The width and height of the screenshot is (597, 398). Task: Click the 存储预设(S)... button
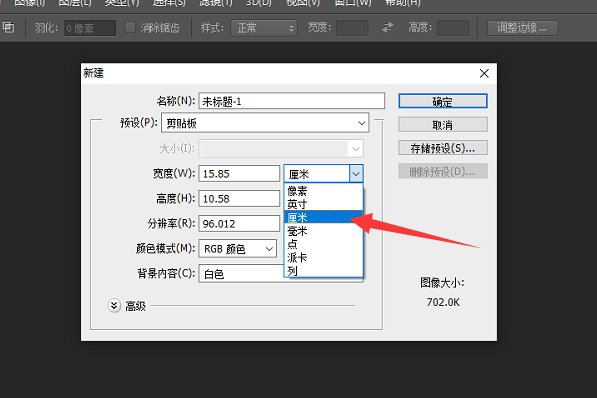(443, 148)
